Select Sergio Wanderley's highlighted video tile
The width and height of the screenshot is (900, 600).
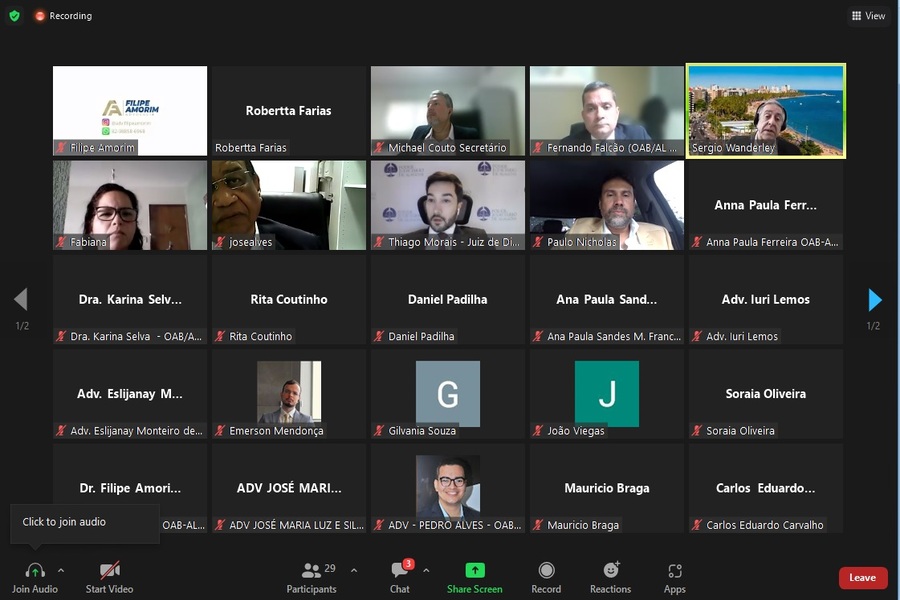click(x=766, y=110)
